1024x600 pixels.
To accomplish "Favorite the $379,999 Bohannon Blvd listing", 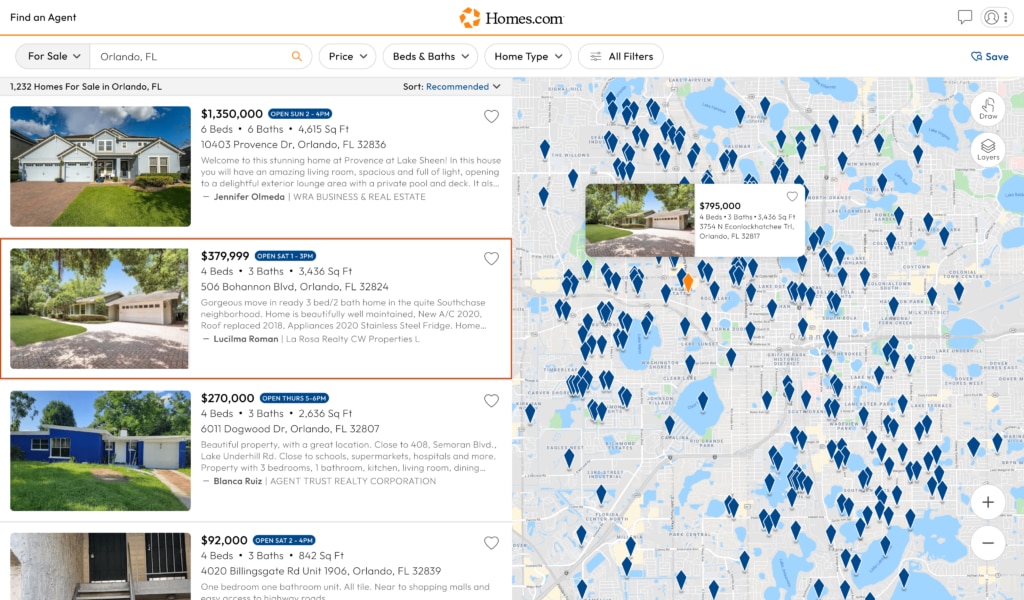I will point(491,258).
